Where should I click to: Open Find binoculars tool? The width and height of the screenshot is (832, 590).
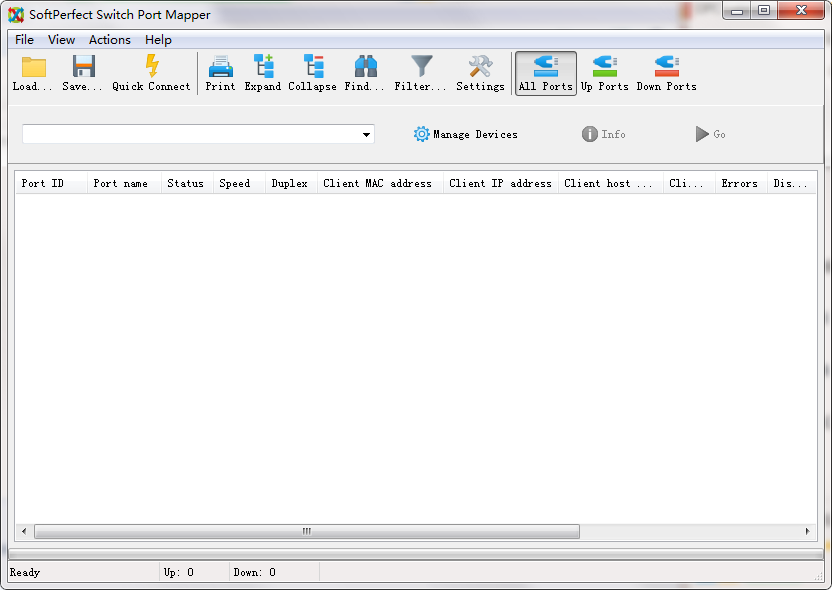tap(366, 67)
